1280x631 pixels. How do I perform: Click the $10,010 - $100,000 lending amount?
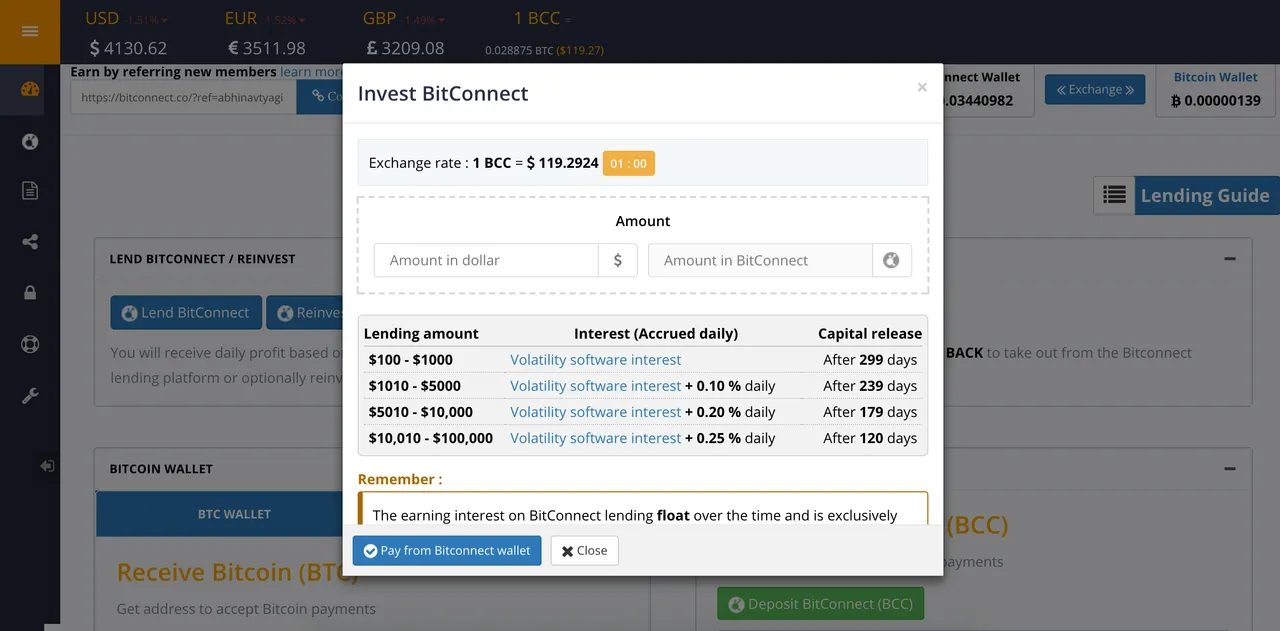[x=430, y=437]
